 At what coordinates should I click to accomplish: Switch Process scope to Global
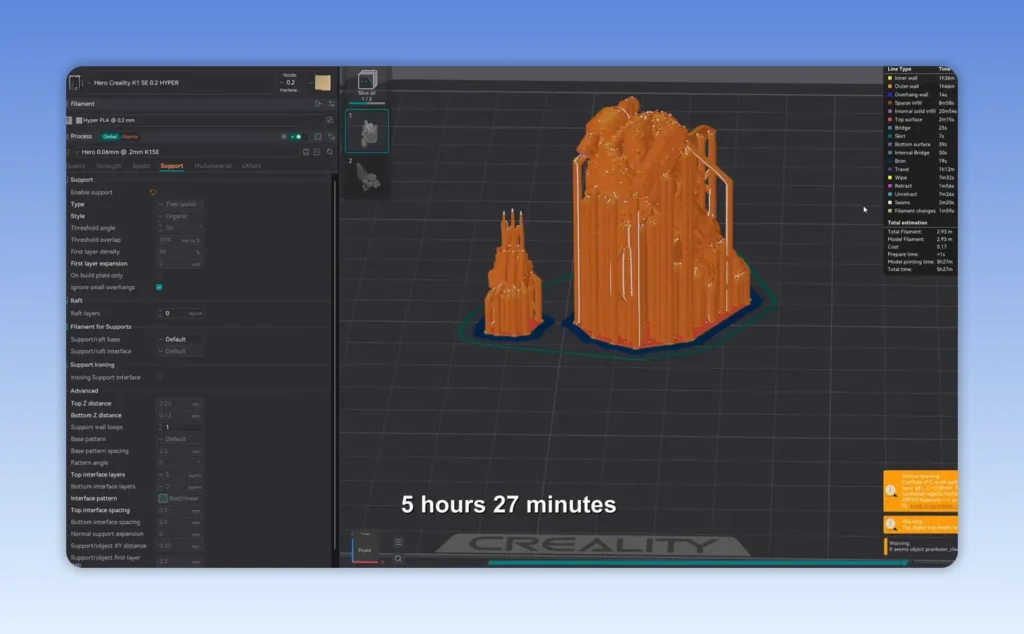point(110,136)
